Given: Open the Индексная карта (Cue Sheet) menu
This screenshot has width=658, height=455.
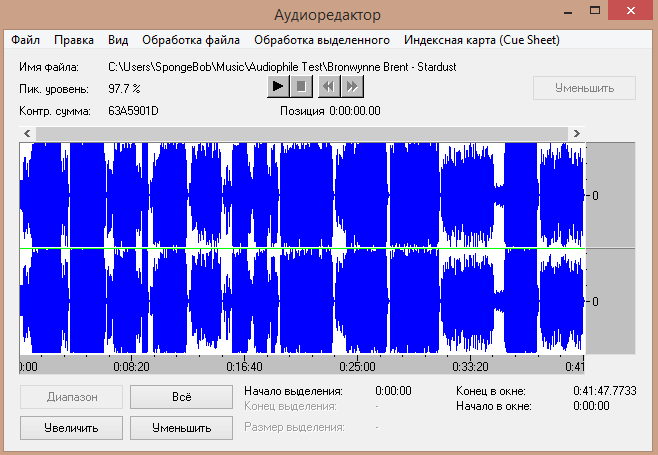Looking at the screenshot, I should click(482, 40).
